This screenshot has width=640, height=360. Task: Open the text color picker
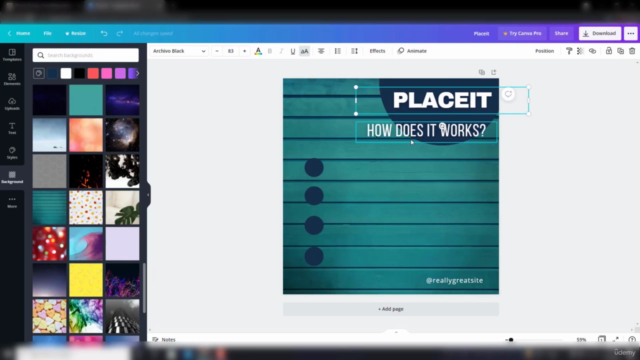[258, 51]
